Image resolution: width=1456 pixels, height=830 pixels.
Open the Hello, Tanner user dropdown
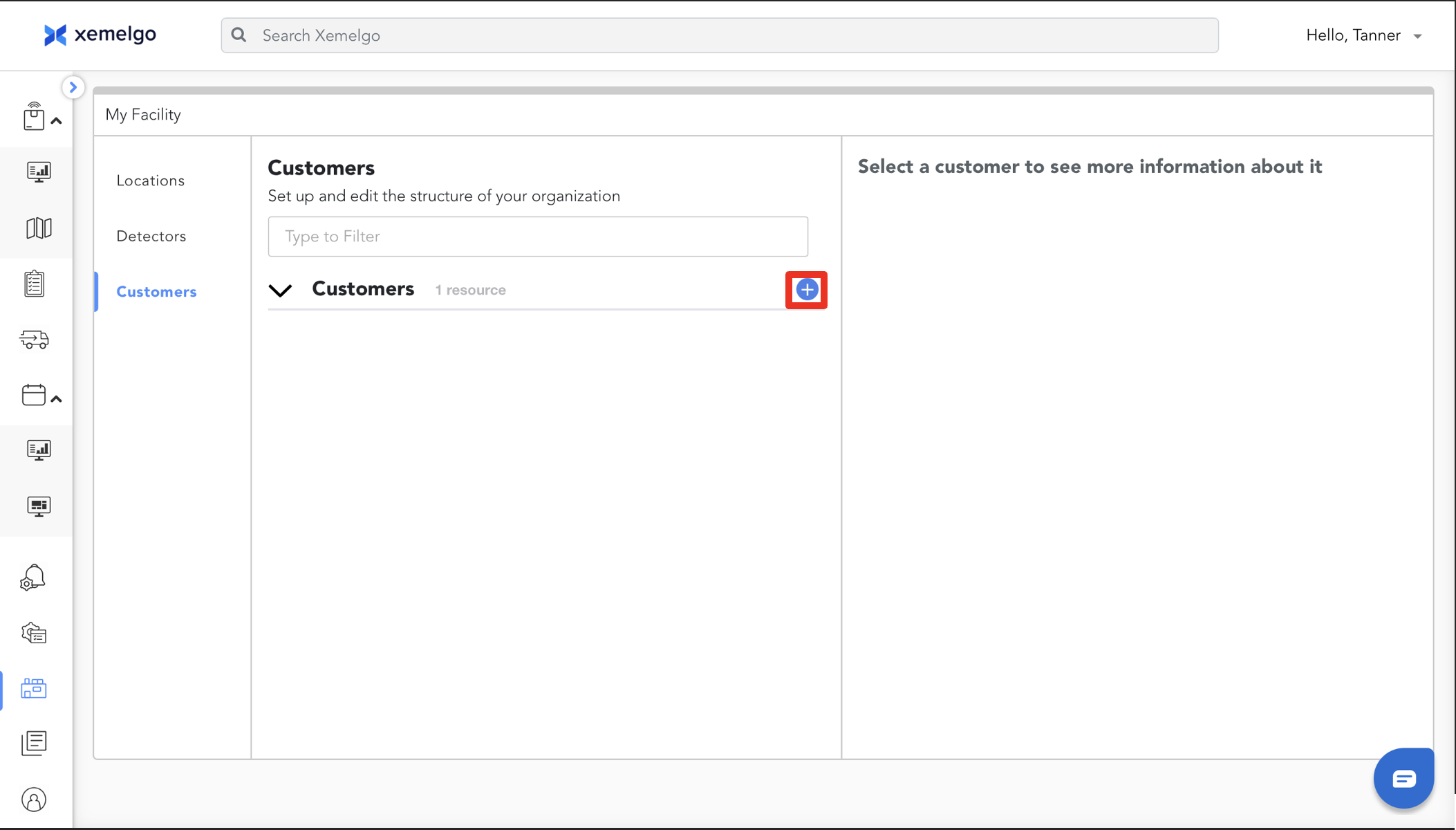click(1363, 35)
